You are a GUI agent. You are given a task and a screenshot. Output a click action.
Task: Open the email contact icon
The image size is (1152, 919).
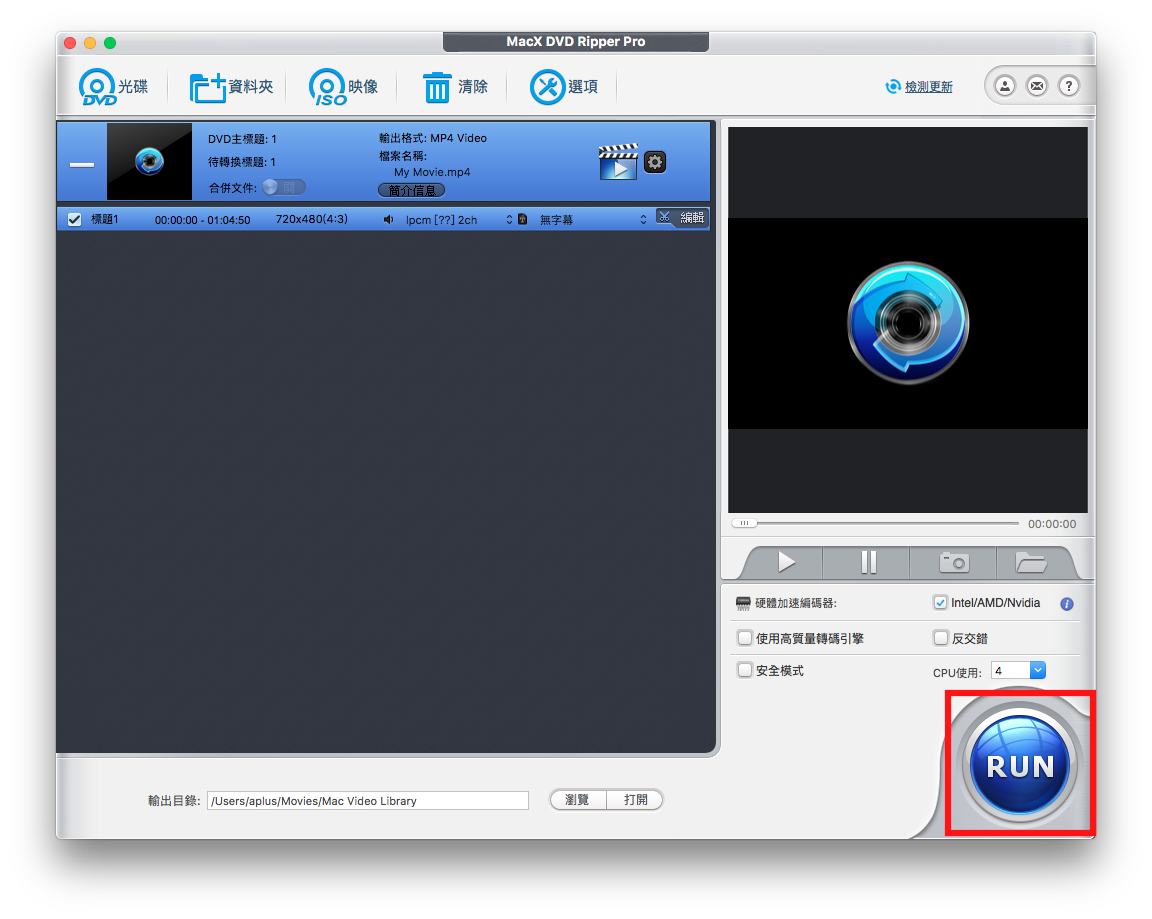pyautogui.click(x=1037, y=86)
